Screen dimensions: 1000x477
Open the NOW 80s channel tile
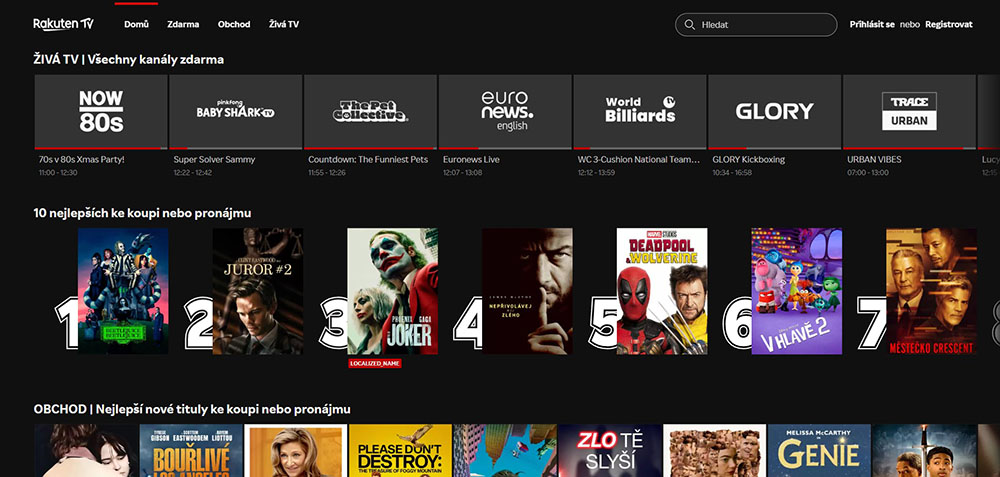pos(101,111)
